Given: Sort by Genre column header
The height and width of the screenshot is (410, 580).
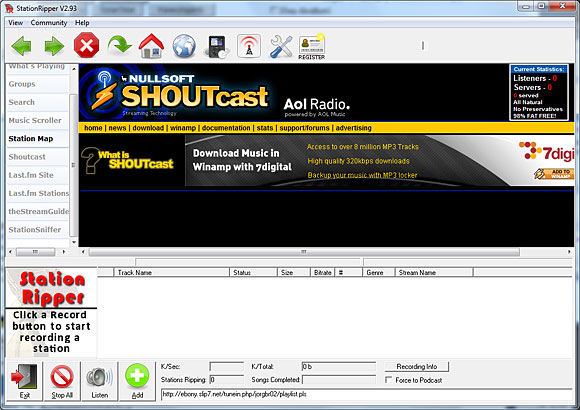Looking at the screenshot, I should click(x=378, y=273).
